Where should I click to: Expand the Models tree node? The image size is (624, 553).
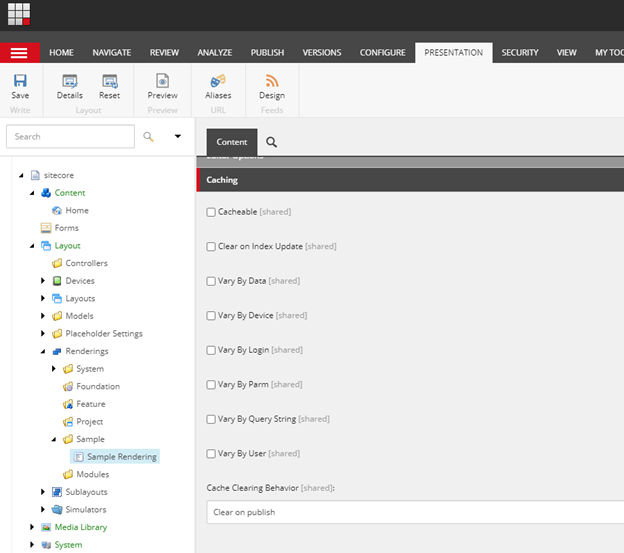click(x=43, y=316)
